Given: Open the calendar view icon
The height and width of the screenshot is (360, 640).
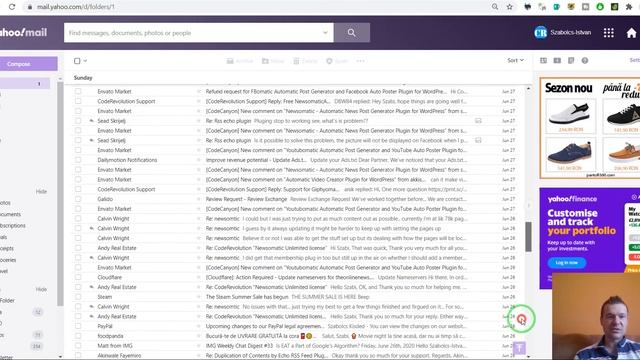Looking at the screenshot, I should (557, 60).
